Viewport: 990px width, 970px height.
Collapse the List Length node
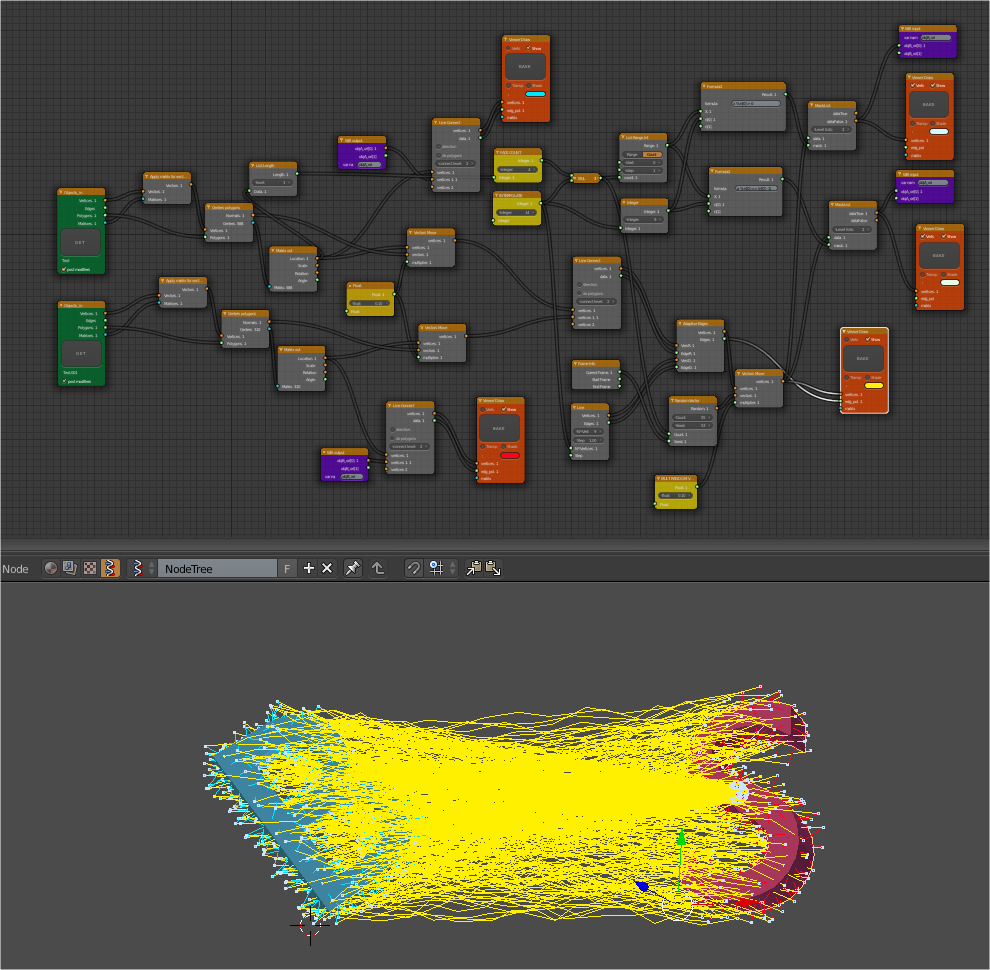(253, 165)
